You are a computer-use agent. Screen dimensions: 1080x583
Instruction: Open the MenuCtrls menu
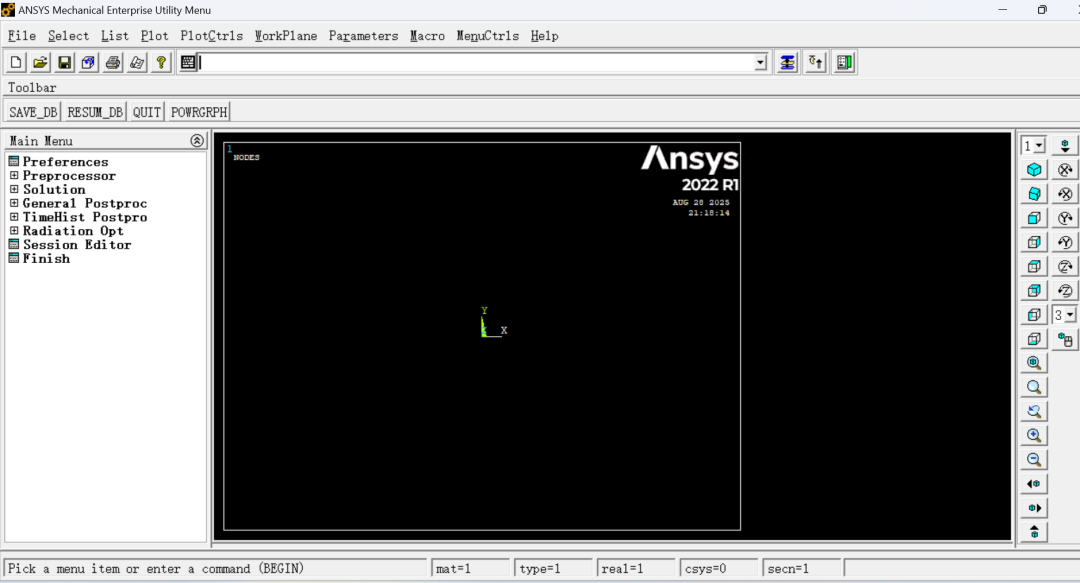(x=488, y=36)
